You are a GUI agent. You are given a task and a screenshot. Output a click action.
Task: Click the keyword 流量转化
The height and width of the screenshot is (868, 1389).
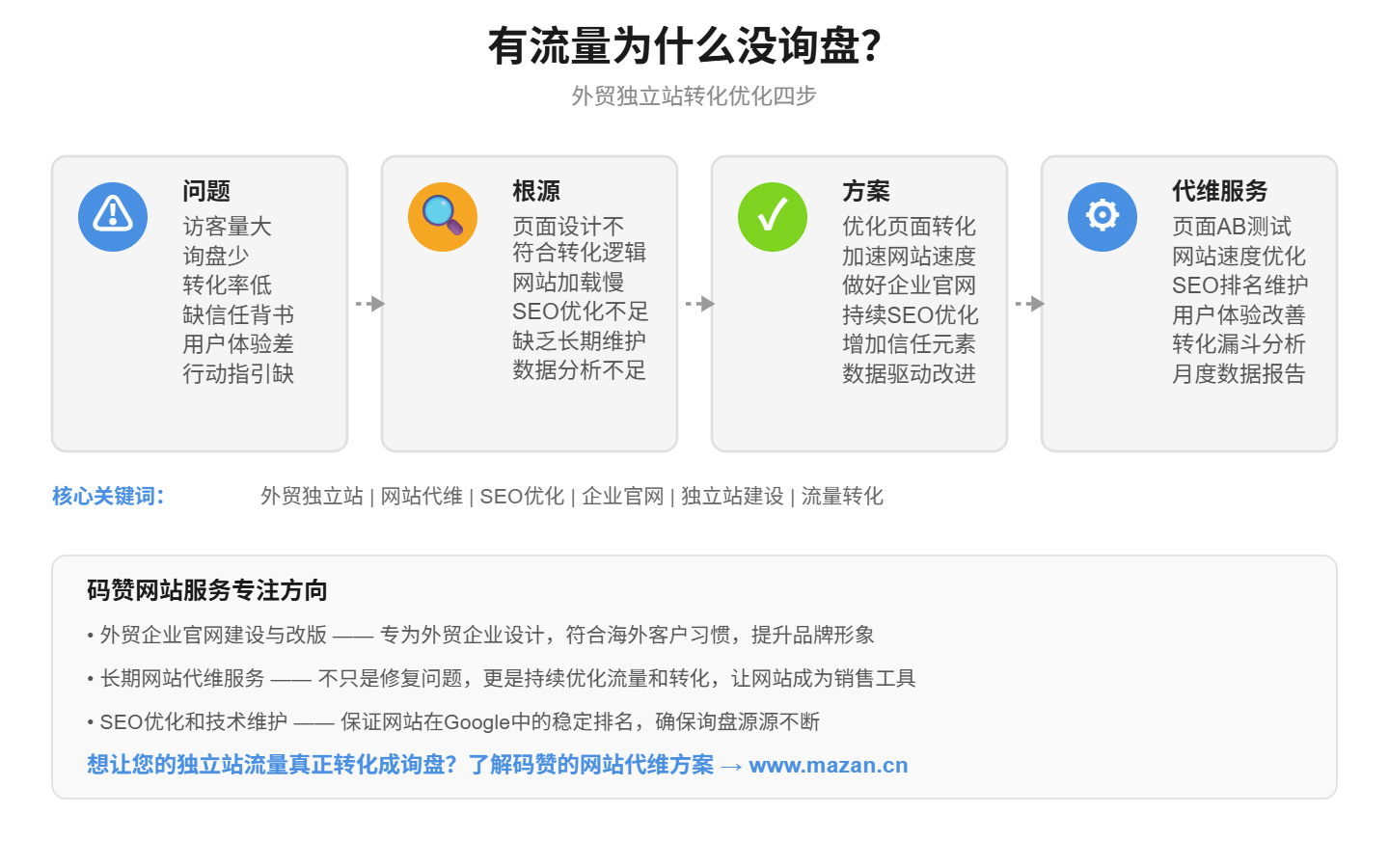coord(842,496)
